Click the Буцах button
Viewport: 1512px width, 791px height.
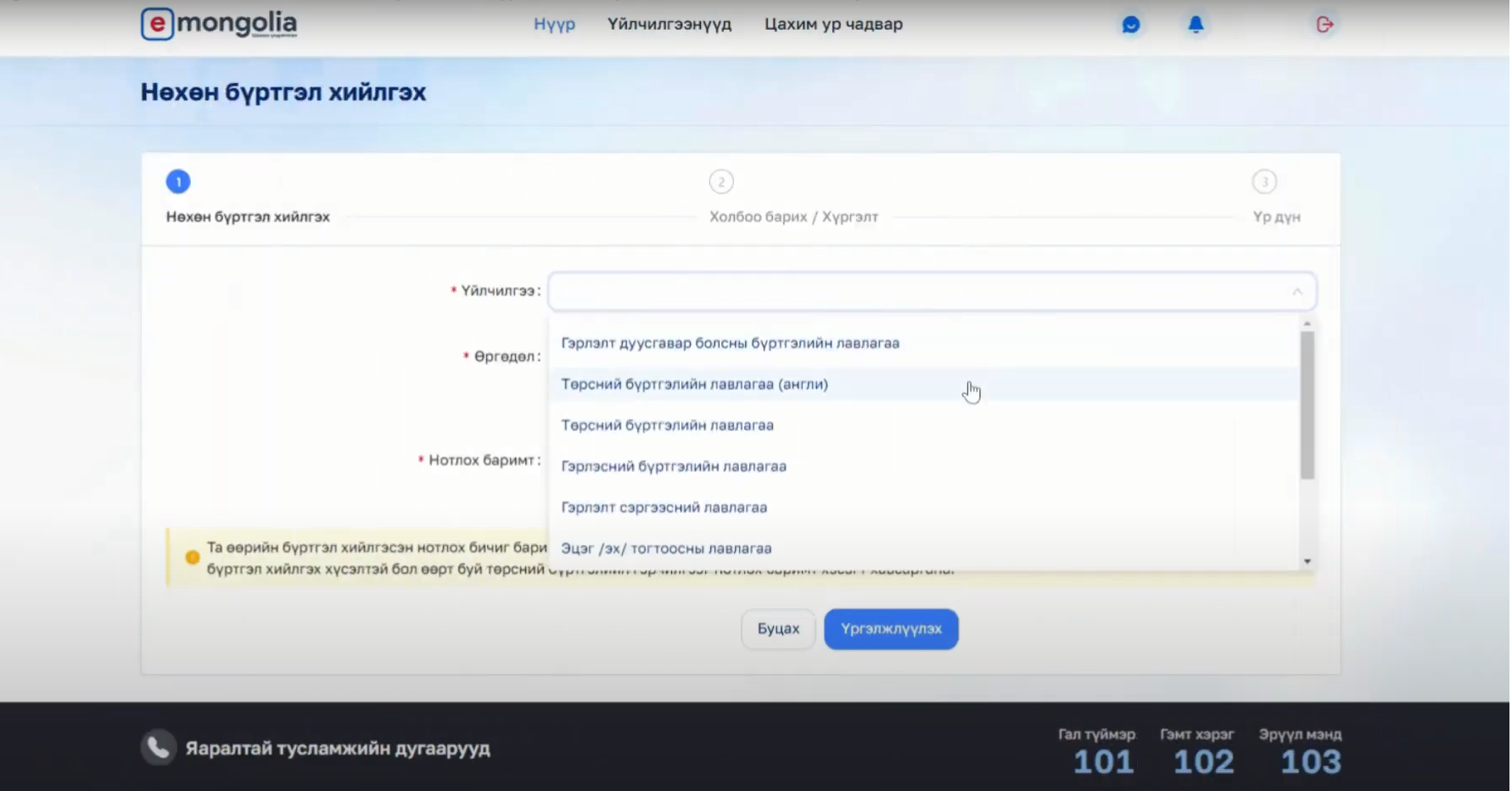[x=780, y=630]
